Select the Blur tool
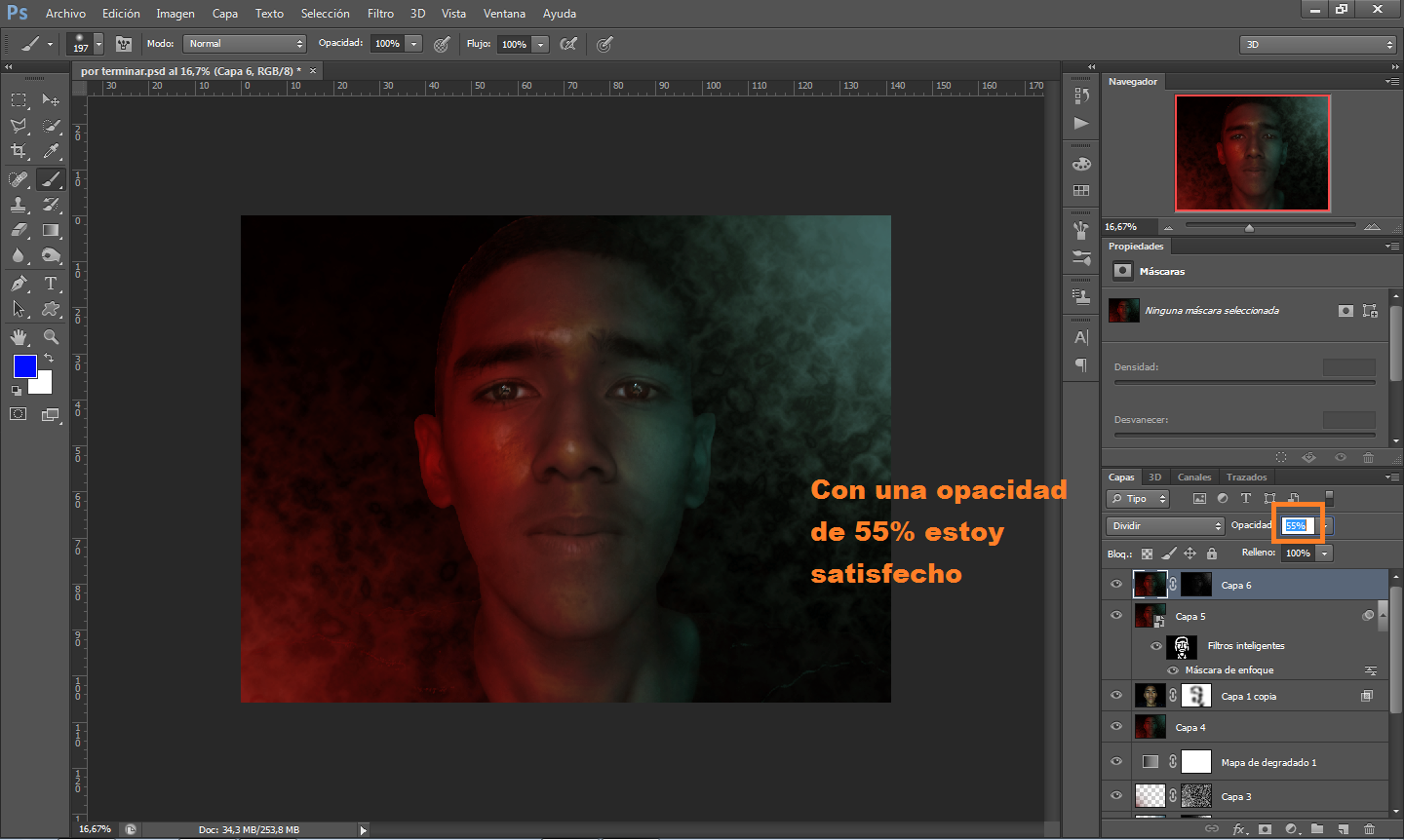The width and height of the screenshot is (1404, 840). (19, 255)
